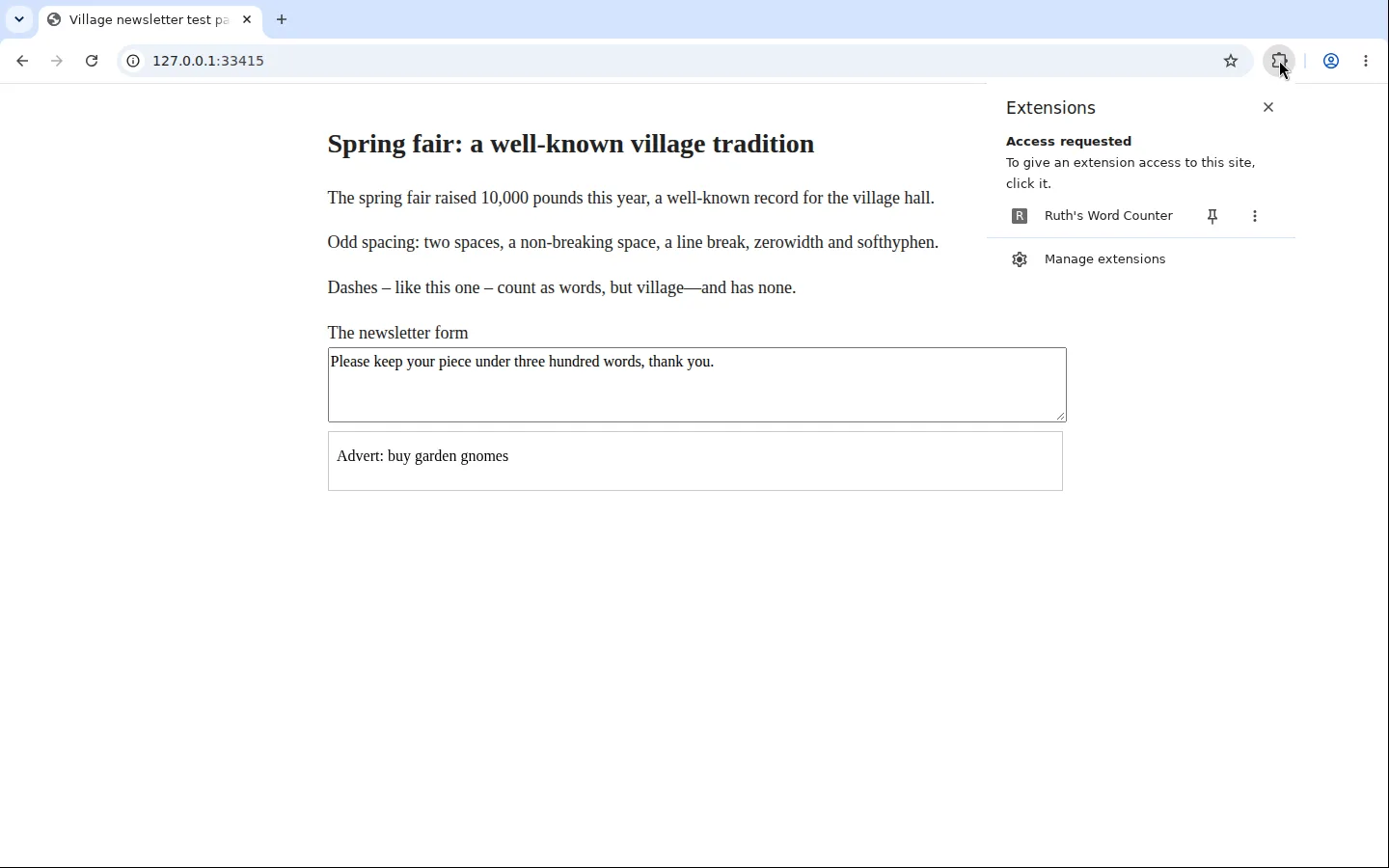The image size is (1389, 868).
Task: Open more options for Ruth's Word Counter
Action: click(1256, 217)
